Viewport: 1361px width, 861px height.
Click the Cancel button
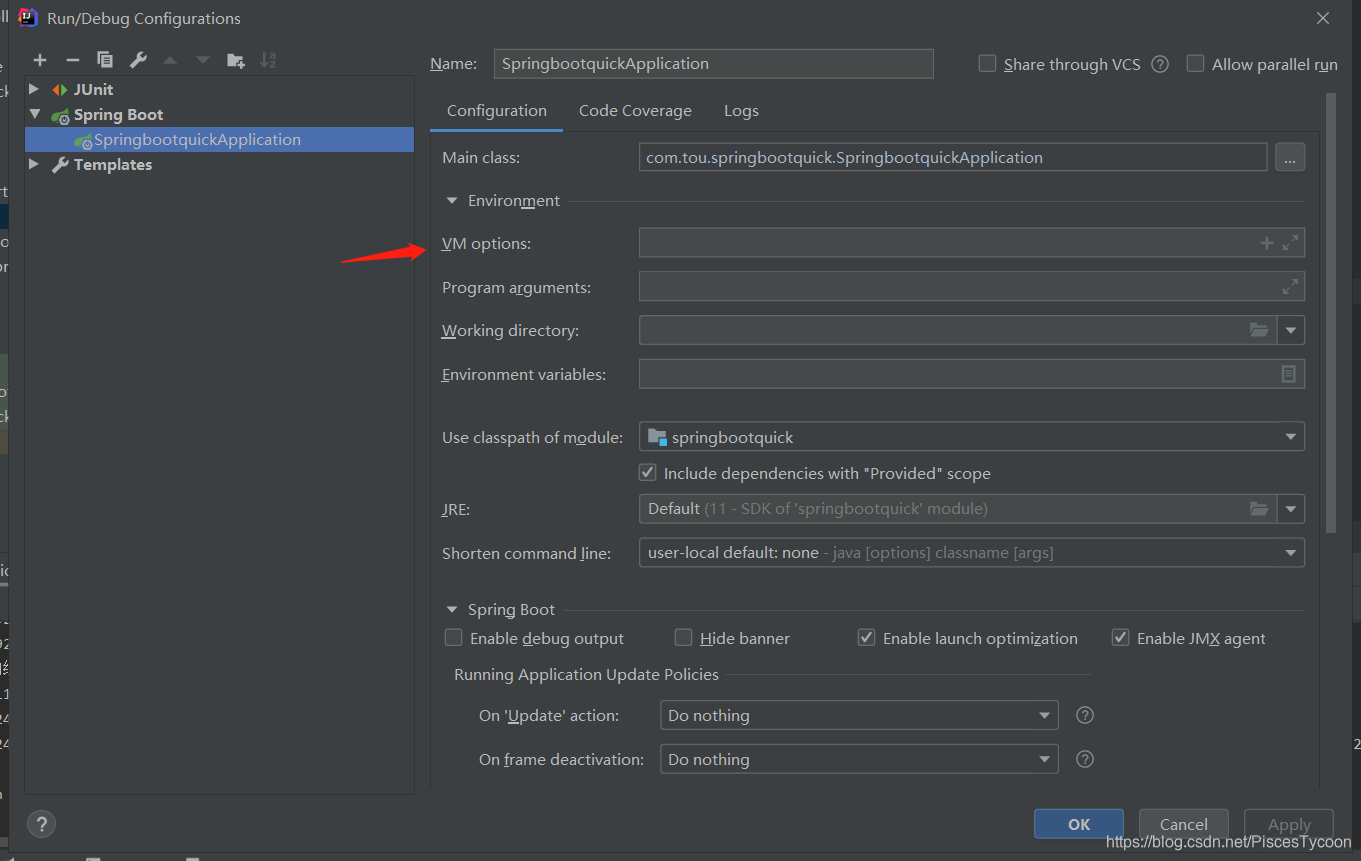(x=1184, y=824)
